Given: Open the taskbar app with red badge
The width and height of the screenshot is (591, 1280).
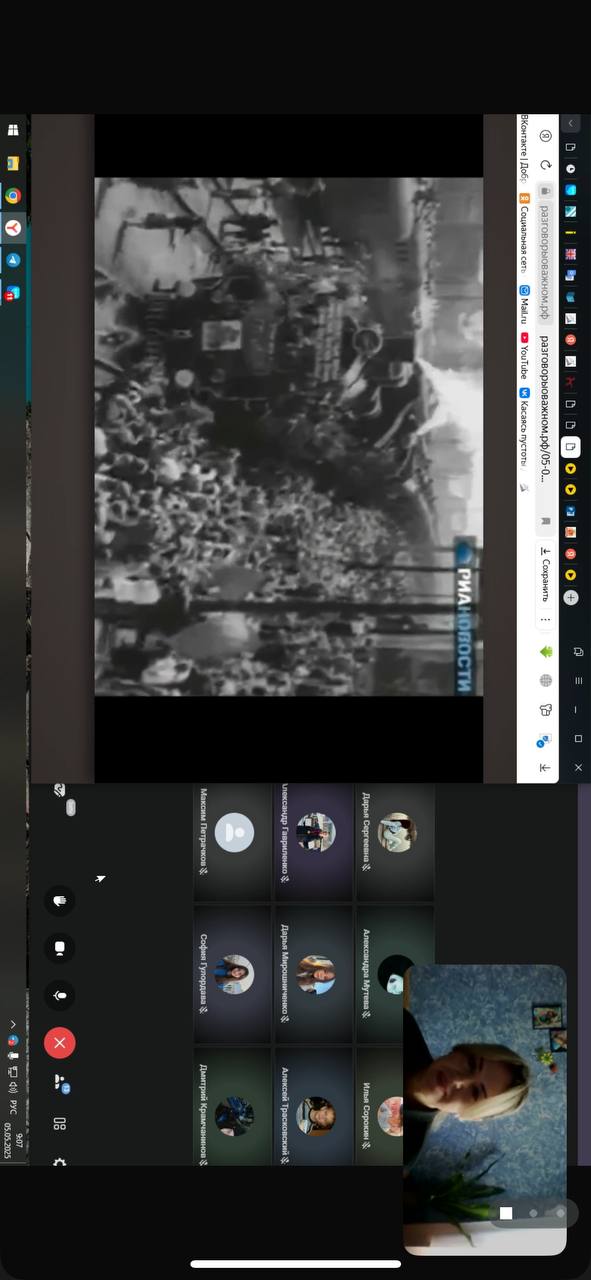Looking at the screenshot, I should point(13,294).
